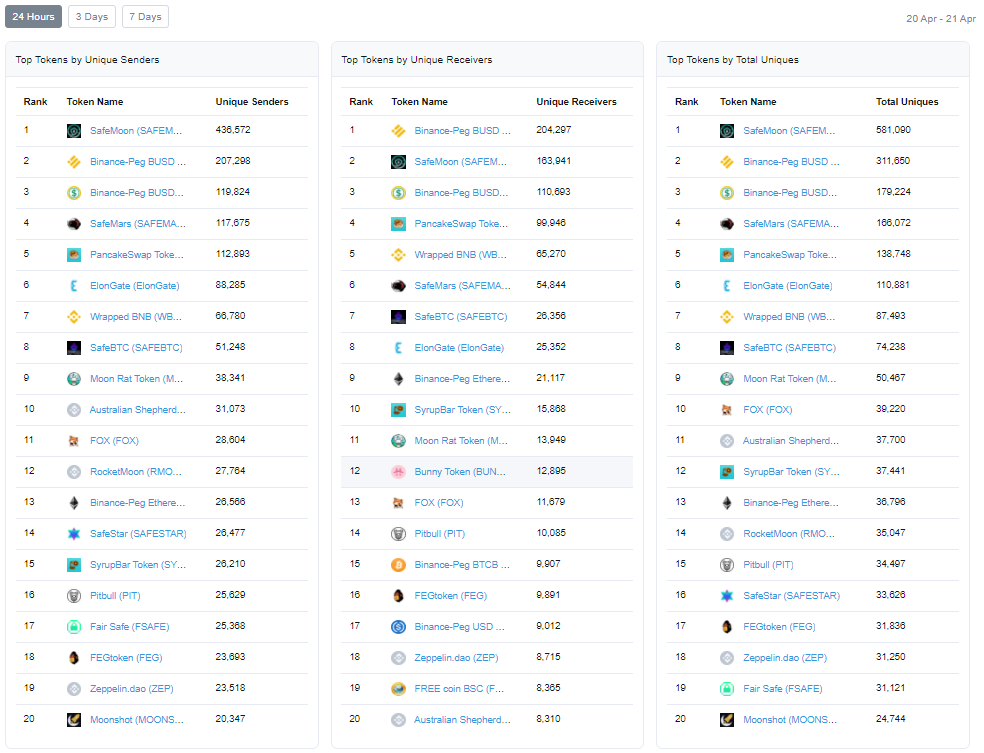984x753 pixels.
Task: Open Zeppelin.dao (ZEP) link in Unique Senders table
Action: click(x=132, y=688)
